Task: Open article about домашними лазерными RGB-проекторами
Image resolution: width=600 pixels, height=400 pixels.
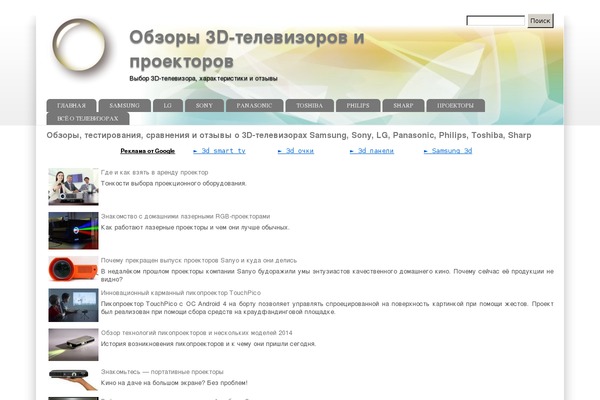Action: pyautogui.click(x=186, y=216)
